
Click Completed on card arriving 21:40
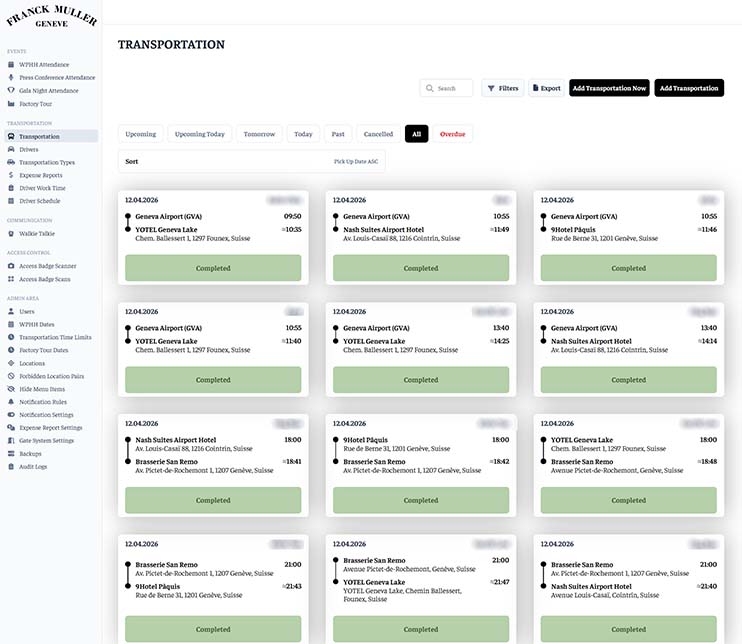tap(628, 629)
